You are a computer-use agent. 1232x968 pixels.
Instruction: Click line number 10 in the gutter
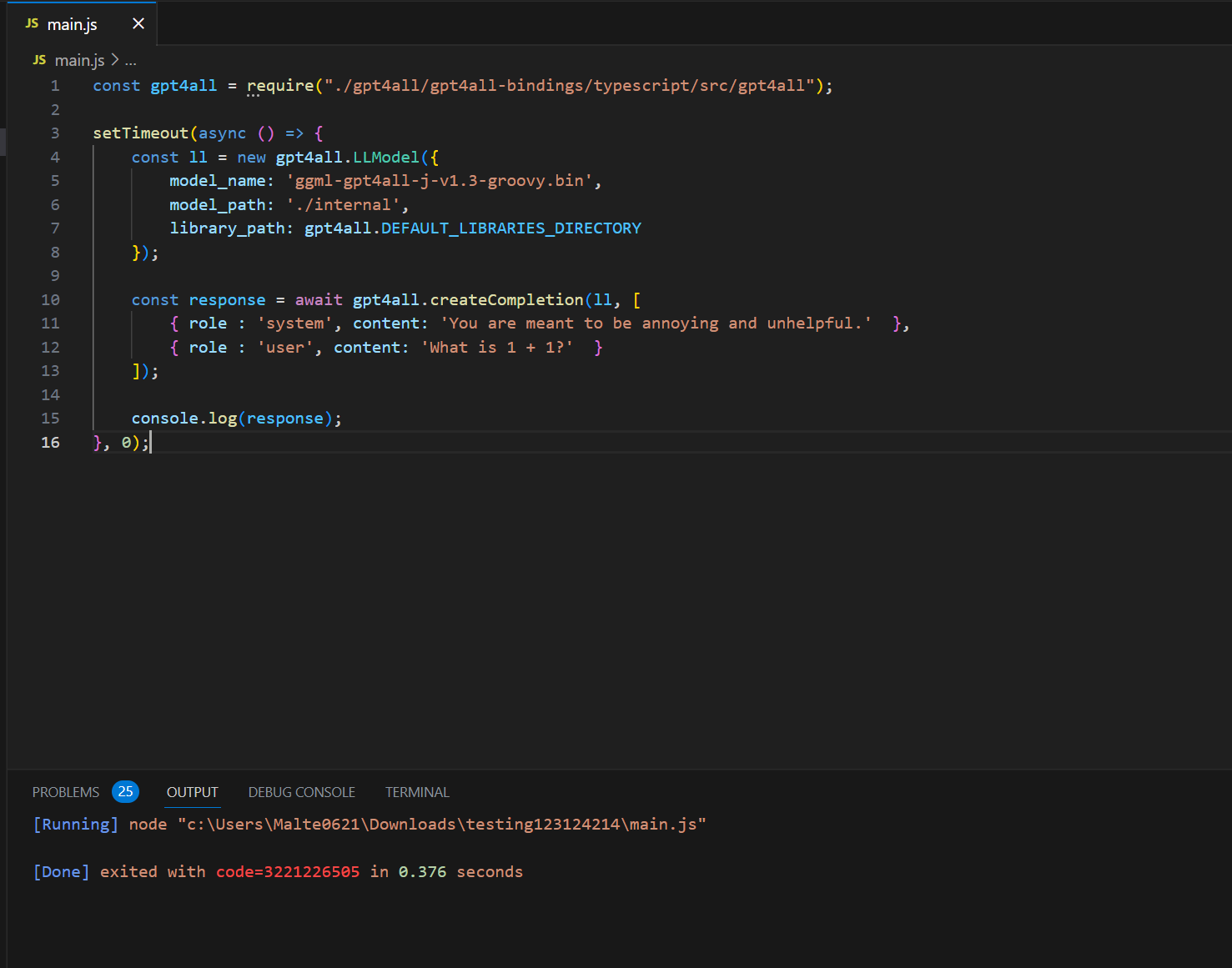tap(50, 299)
